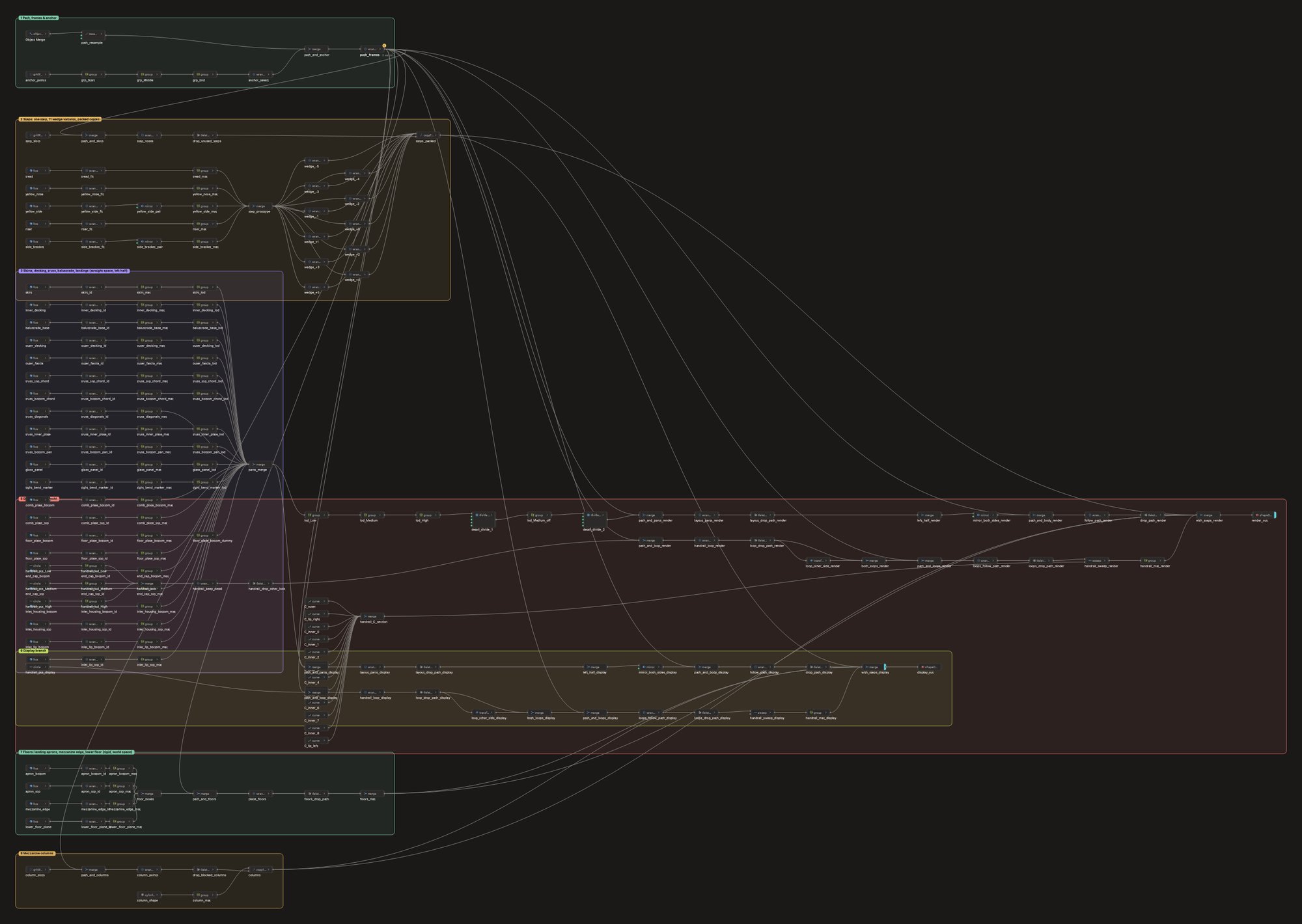Select the parts_merge node

(260, 464)
